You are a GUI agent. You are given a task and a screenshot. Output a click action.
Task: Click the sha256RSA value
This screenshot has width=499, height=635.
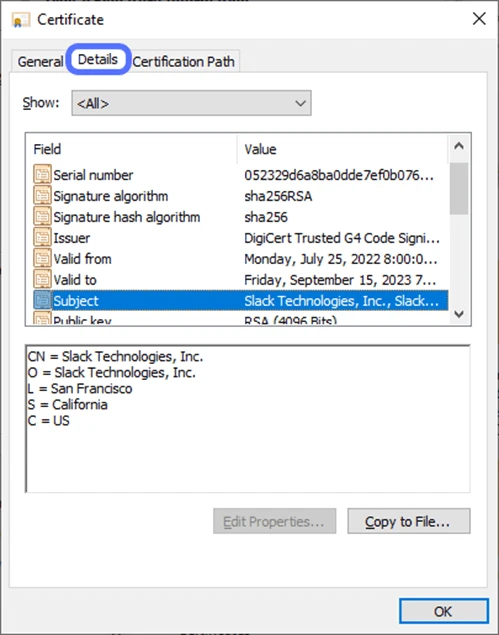point(278,196)
